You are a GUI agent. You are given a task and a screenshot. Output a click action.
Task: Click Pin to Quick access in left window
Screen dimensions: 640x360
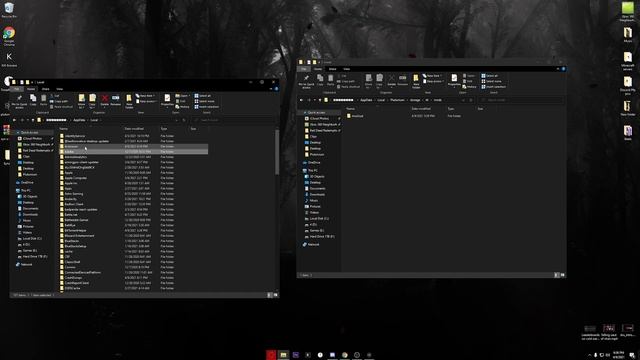click(x=19, y=101)
